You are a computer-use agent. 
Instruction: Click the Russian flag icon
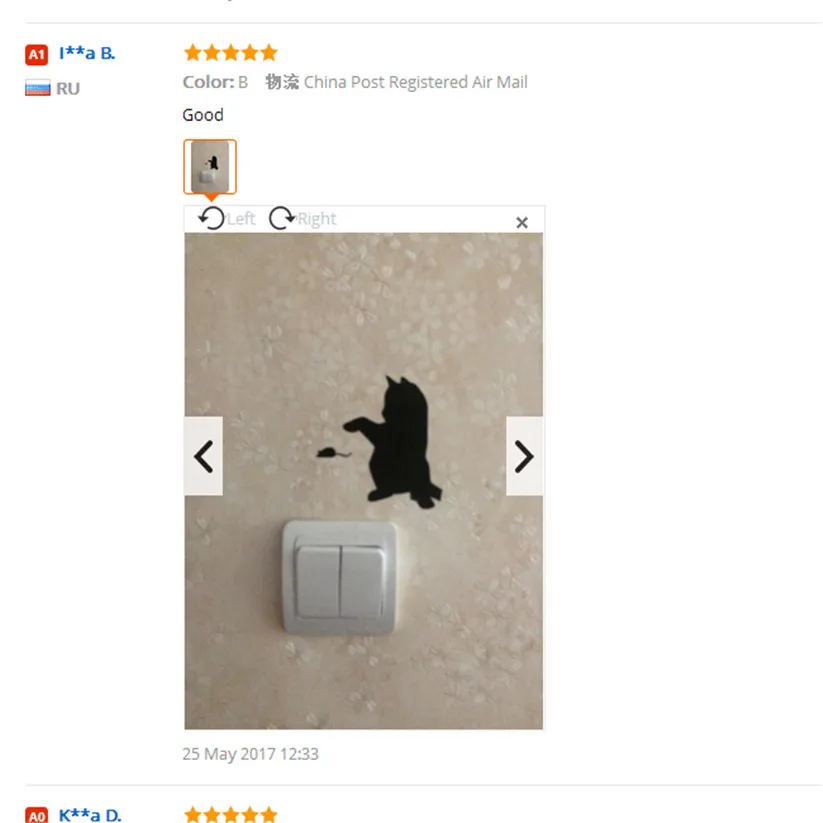[38, 88]
